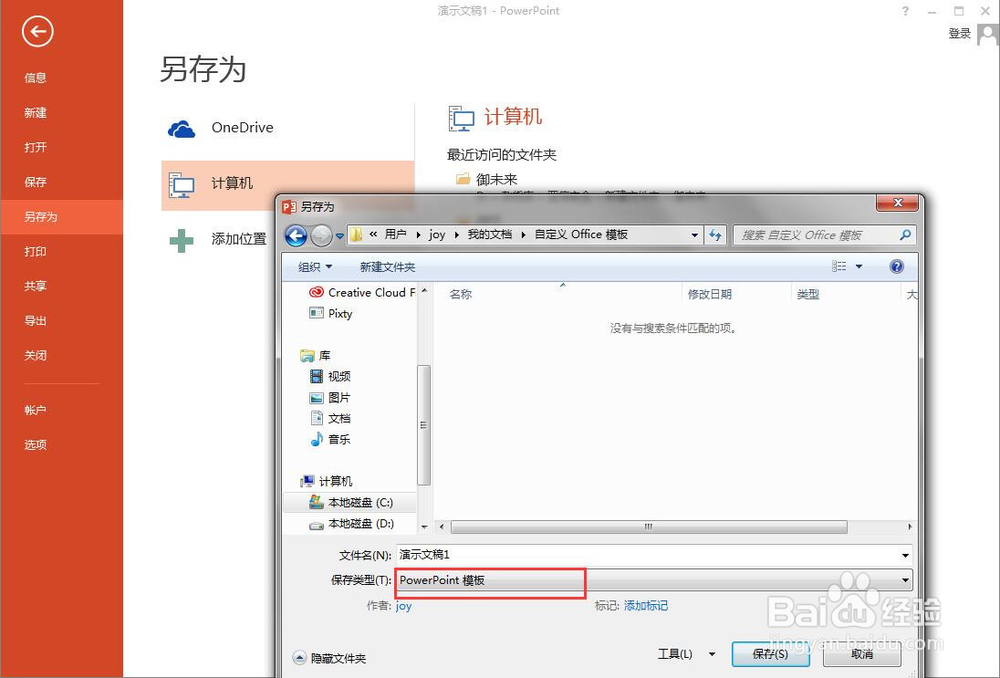1000x678 pixels.
Task: Click the 取消 button
Action: [x=862, y=654]
